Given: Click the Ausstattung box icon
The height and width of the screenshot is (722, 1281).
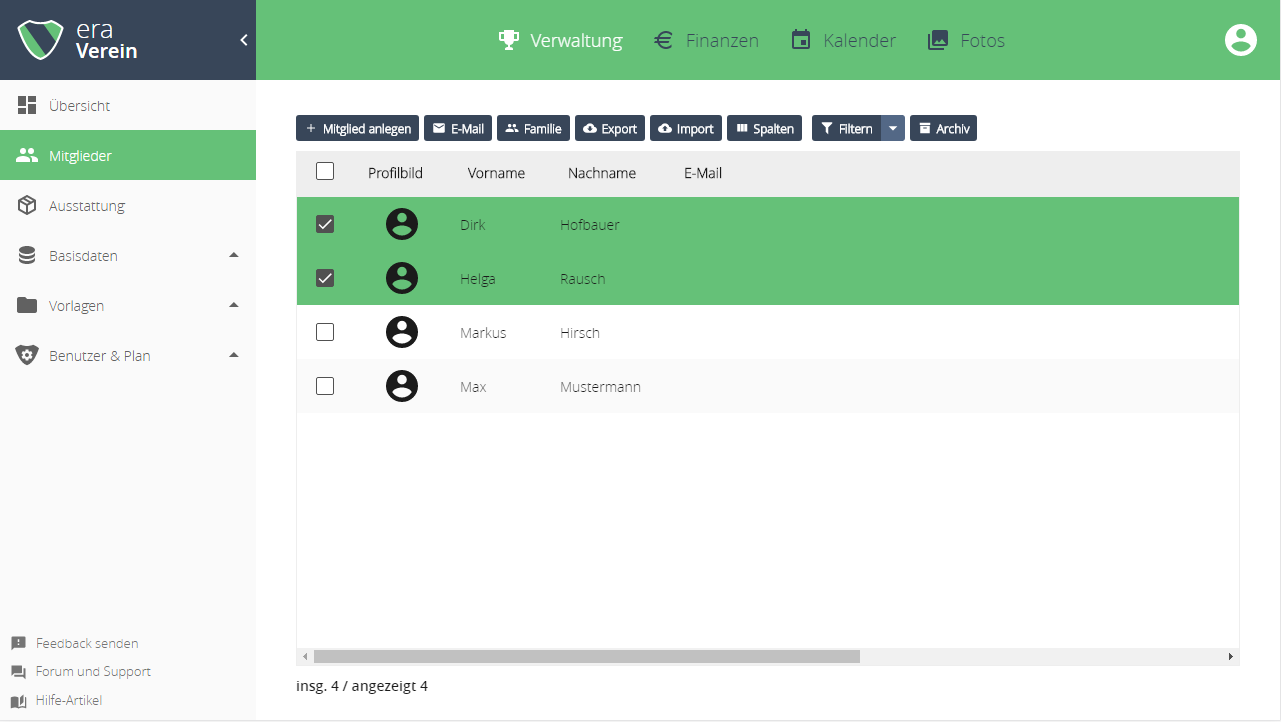Looking at the screenshot, I should click(27, 205).
